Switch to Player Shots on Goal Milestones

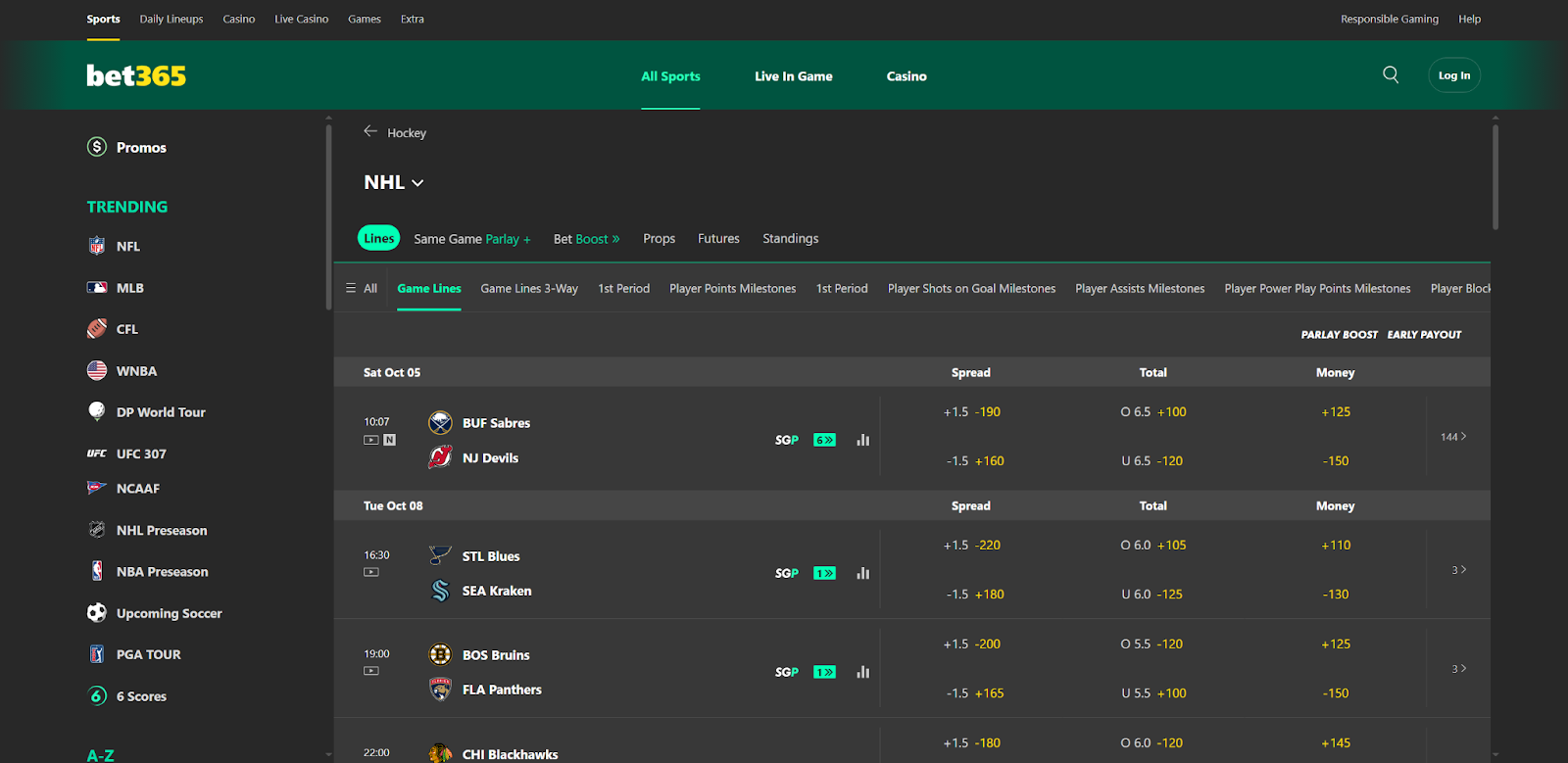pos(971,288)
